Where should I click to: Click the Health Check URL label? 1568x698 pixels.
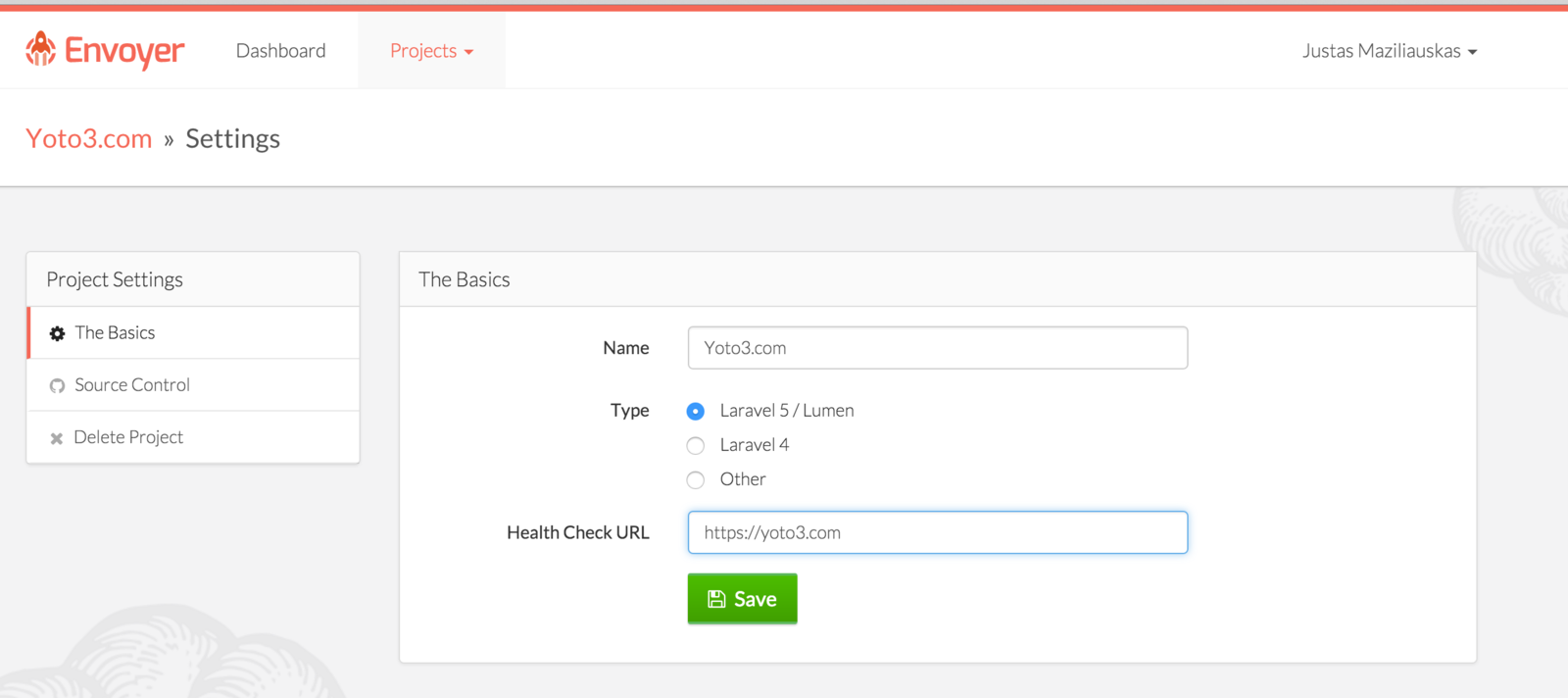578,532
